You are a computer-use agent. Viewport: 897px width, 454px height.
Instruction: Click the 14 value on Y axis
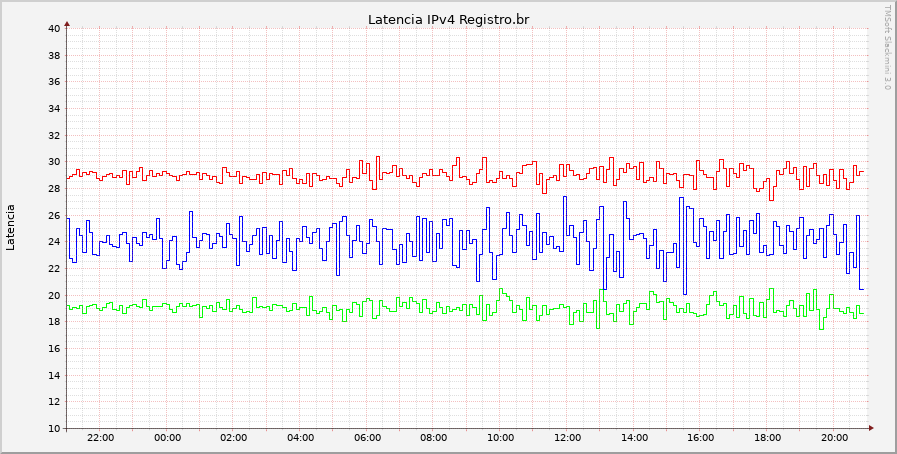pos(54,375)
